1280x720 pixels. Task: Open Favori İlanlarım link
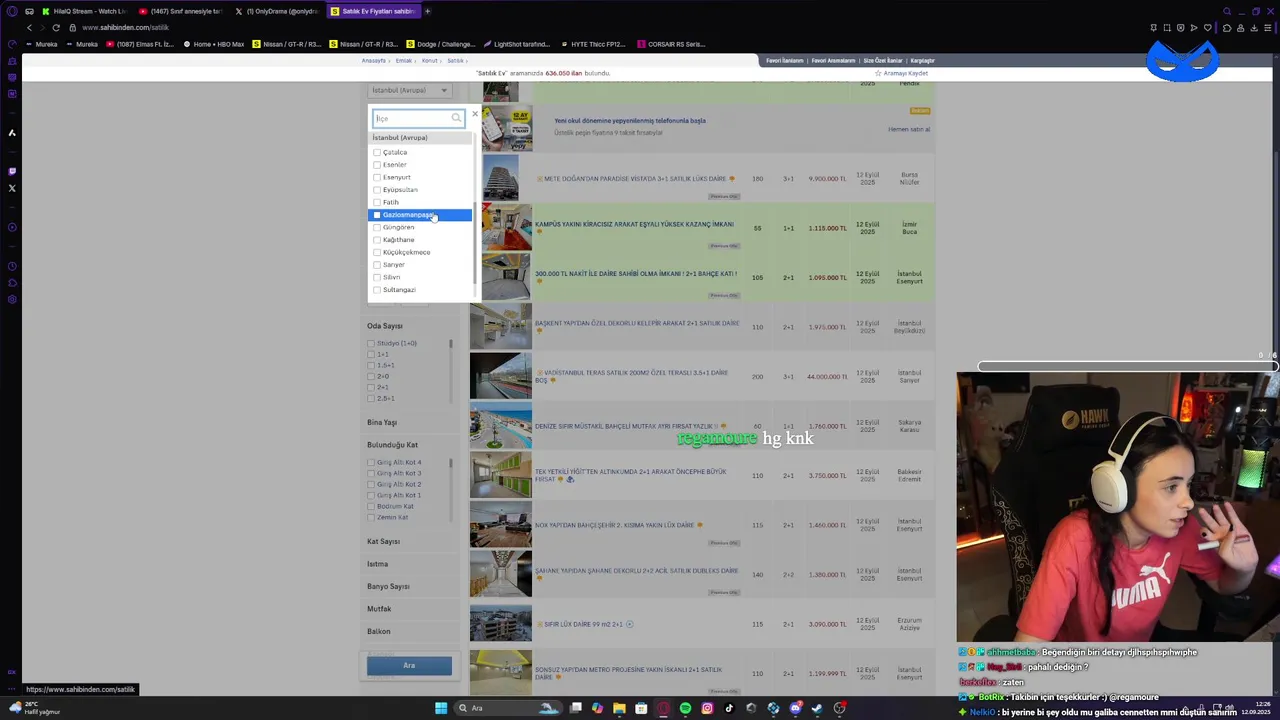coord(785,60)
